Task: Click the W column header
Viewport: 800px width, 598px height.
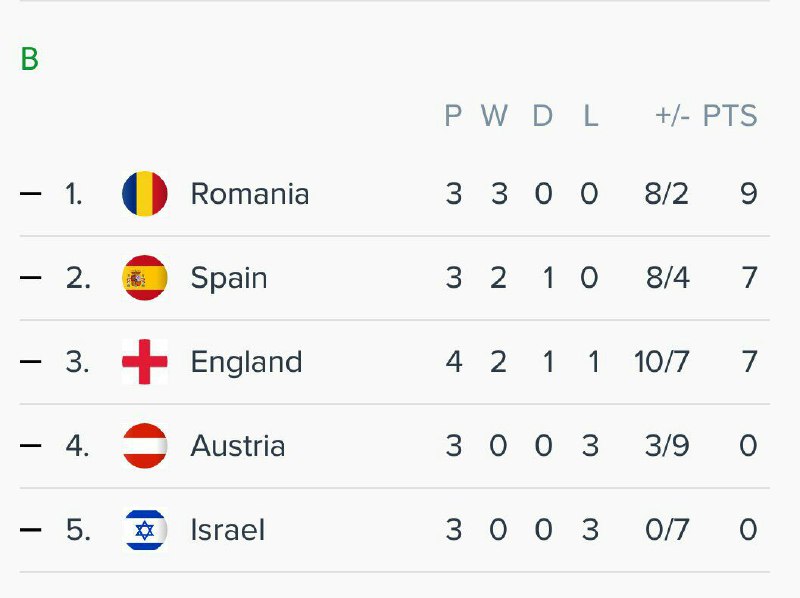Action: pos(494,116)
